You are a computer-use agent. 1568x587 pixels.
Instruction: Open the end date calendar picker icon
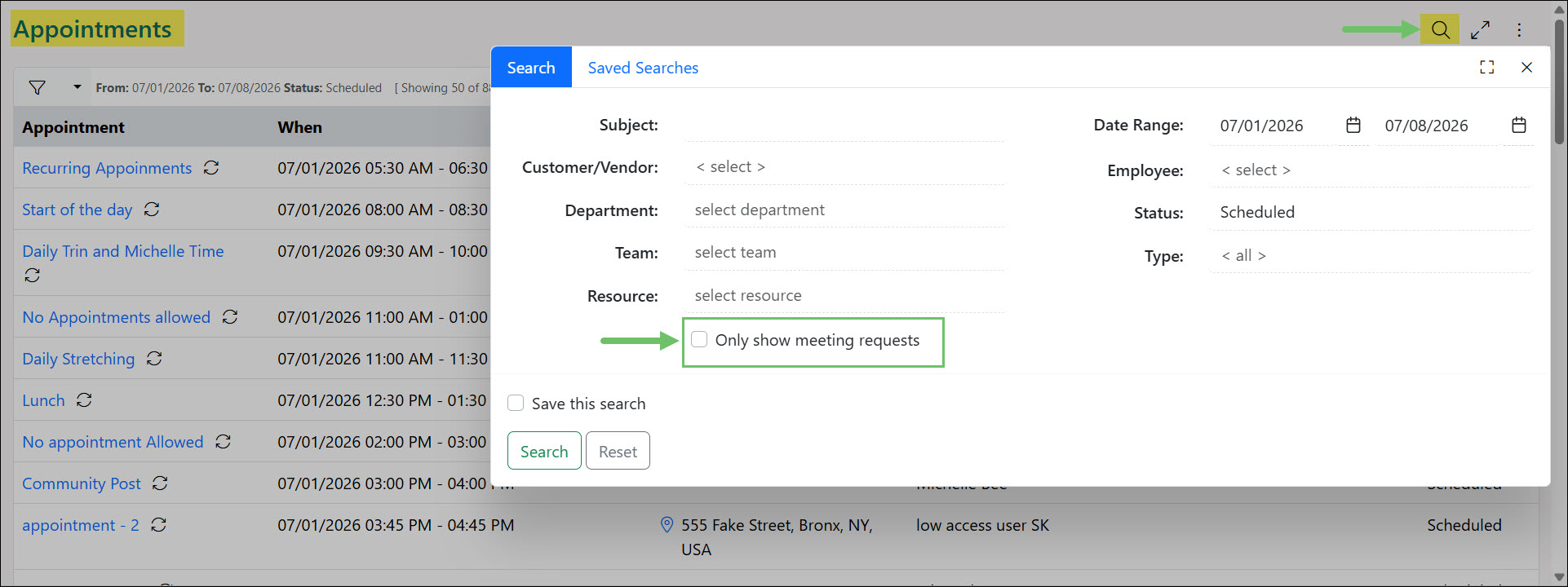pos(1518,125)
